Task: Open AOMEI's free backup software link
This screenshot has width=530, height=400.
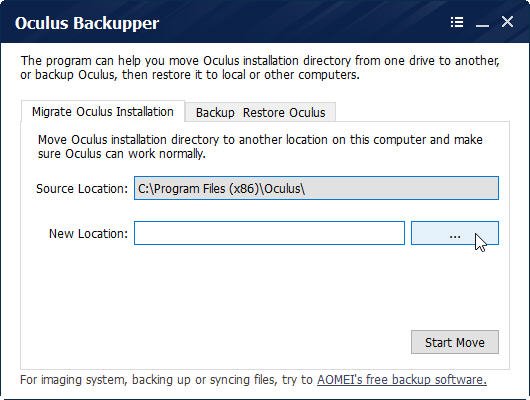Action: click(x=402, y=380)
